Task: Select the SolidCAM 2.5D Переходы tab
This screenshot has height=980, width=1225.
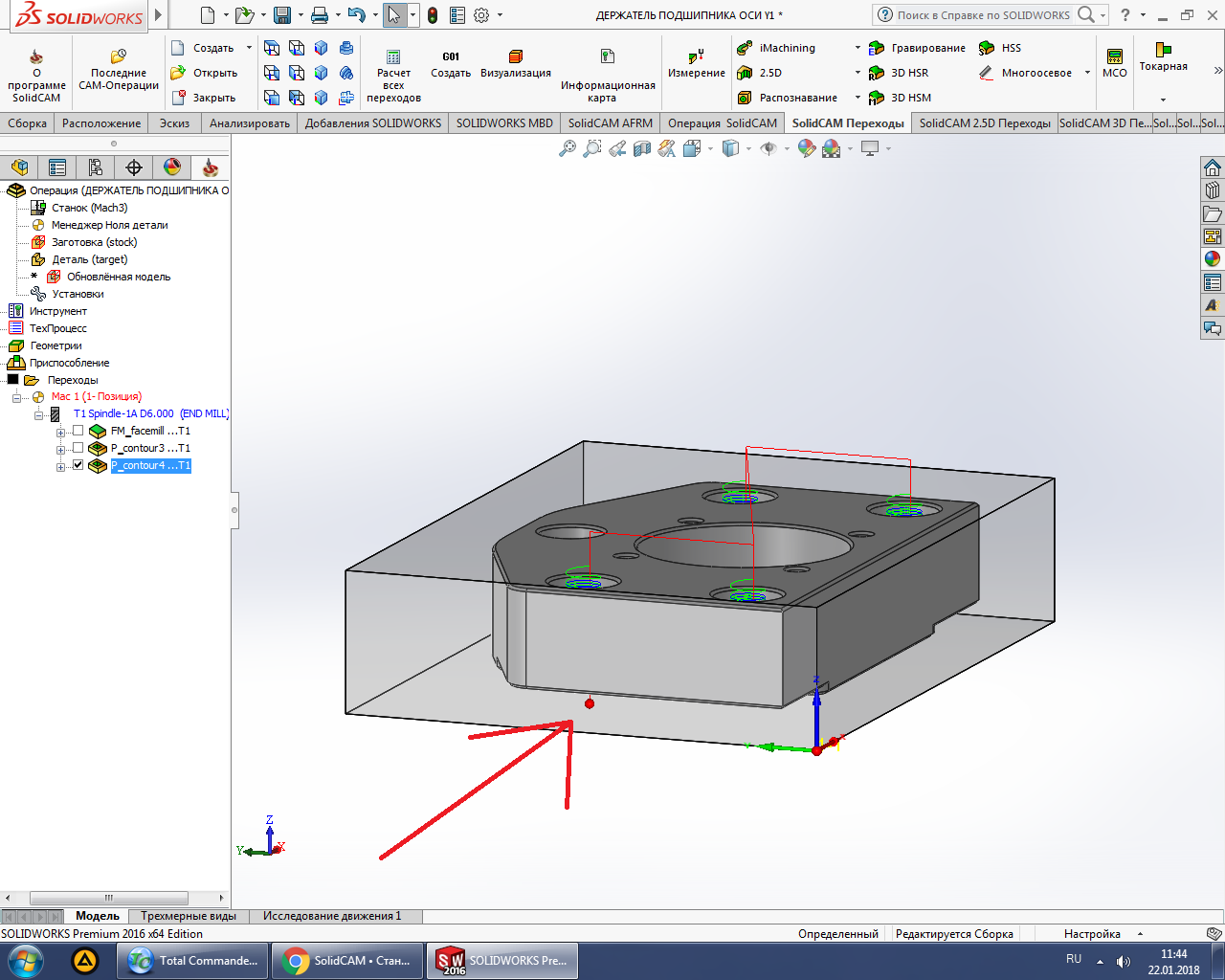Action: [985, 122]
